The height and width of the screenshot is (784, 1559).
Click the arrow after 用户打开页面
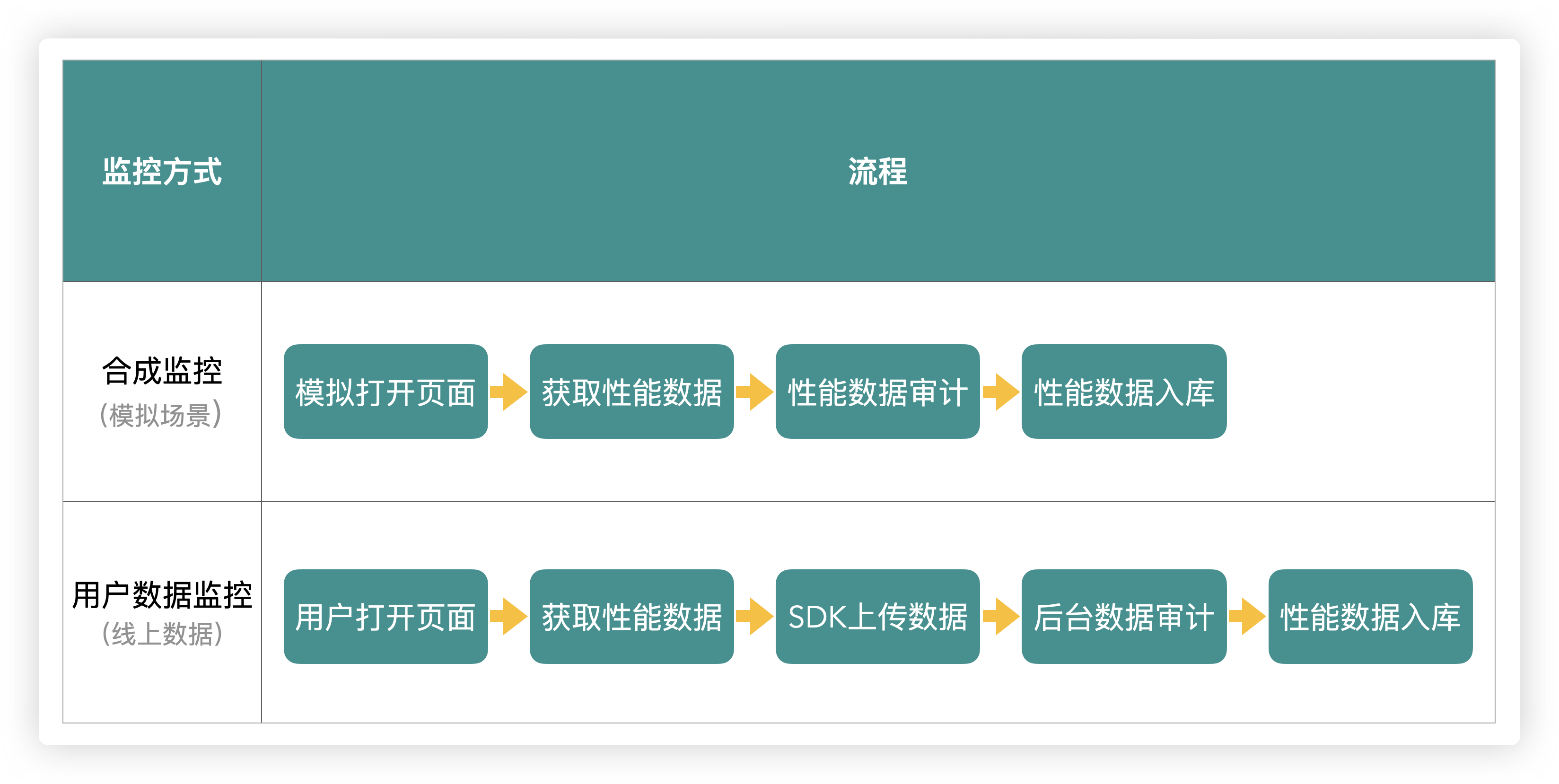click(x=509, y=617)
